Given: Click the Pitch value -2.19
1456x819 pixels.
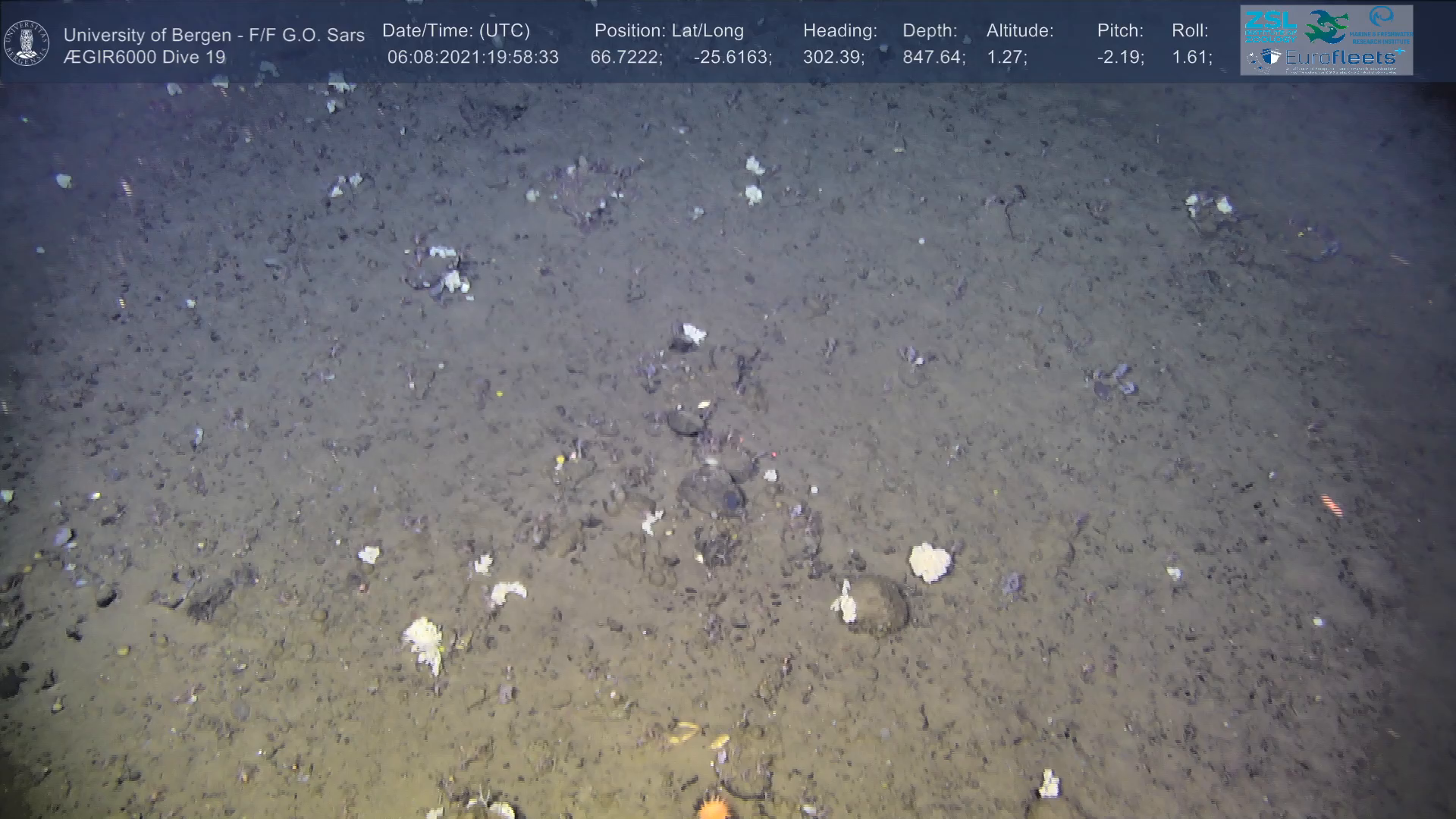Looking at the screenshot, I should [x=1119, y=58].
